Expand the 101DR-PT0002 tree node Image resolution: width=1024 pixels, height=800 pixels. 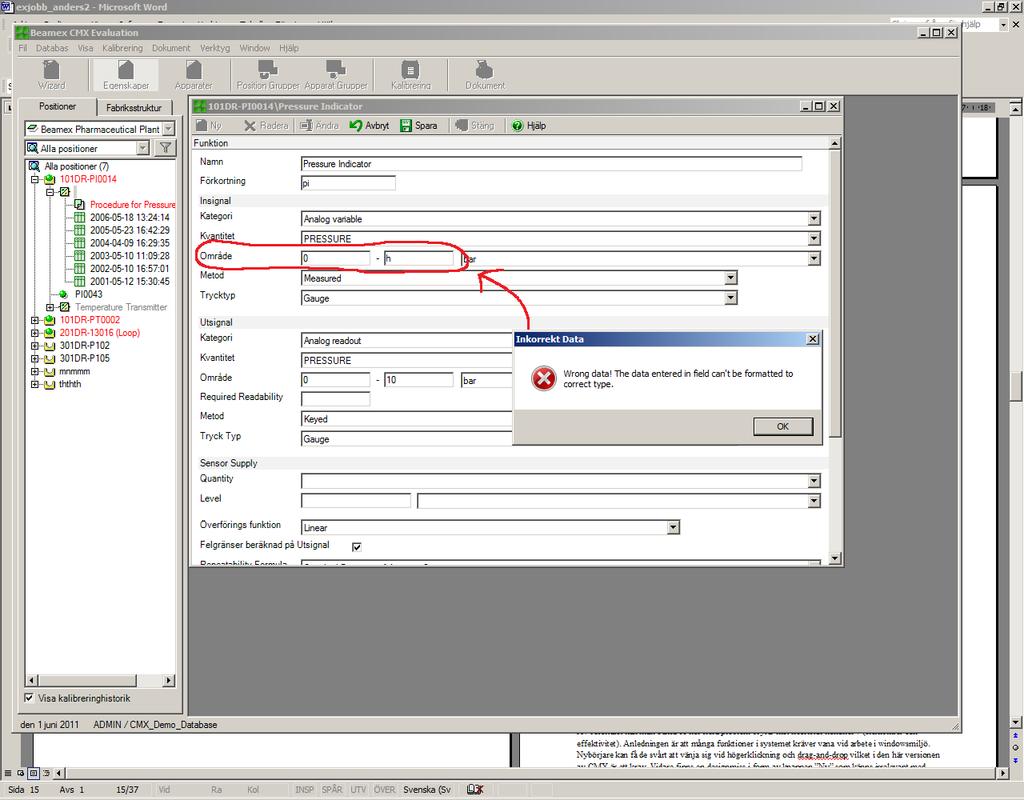click(x=35, y=320)
